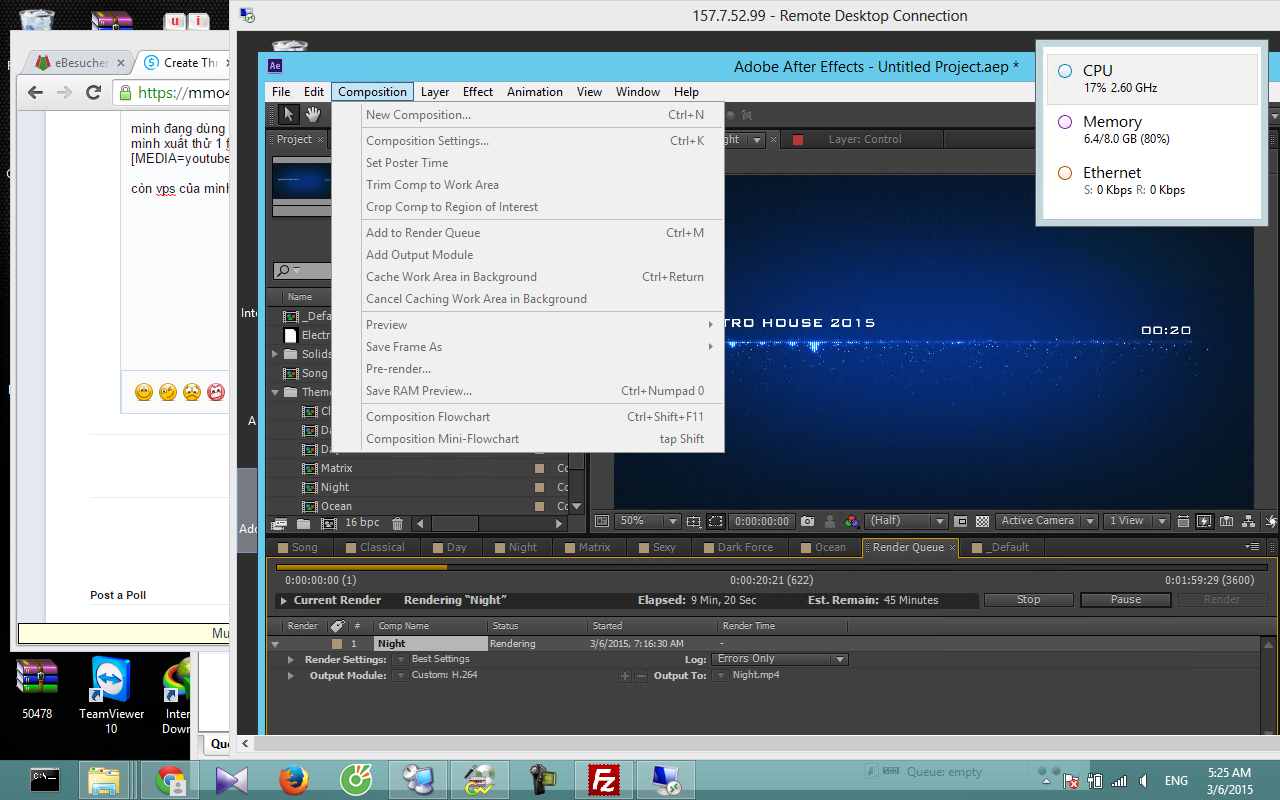Click the label tag column icon
This screenshot has width=1280, height=800.
[x=337, y=626]
